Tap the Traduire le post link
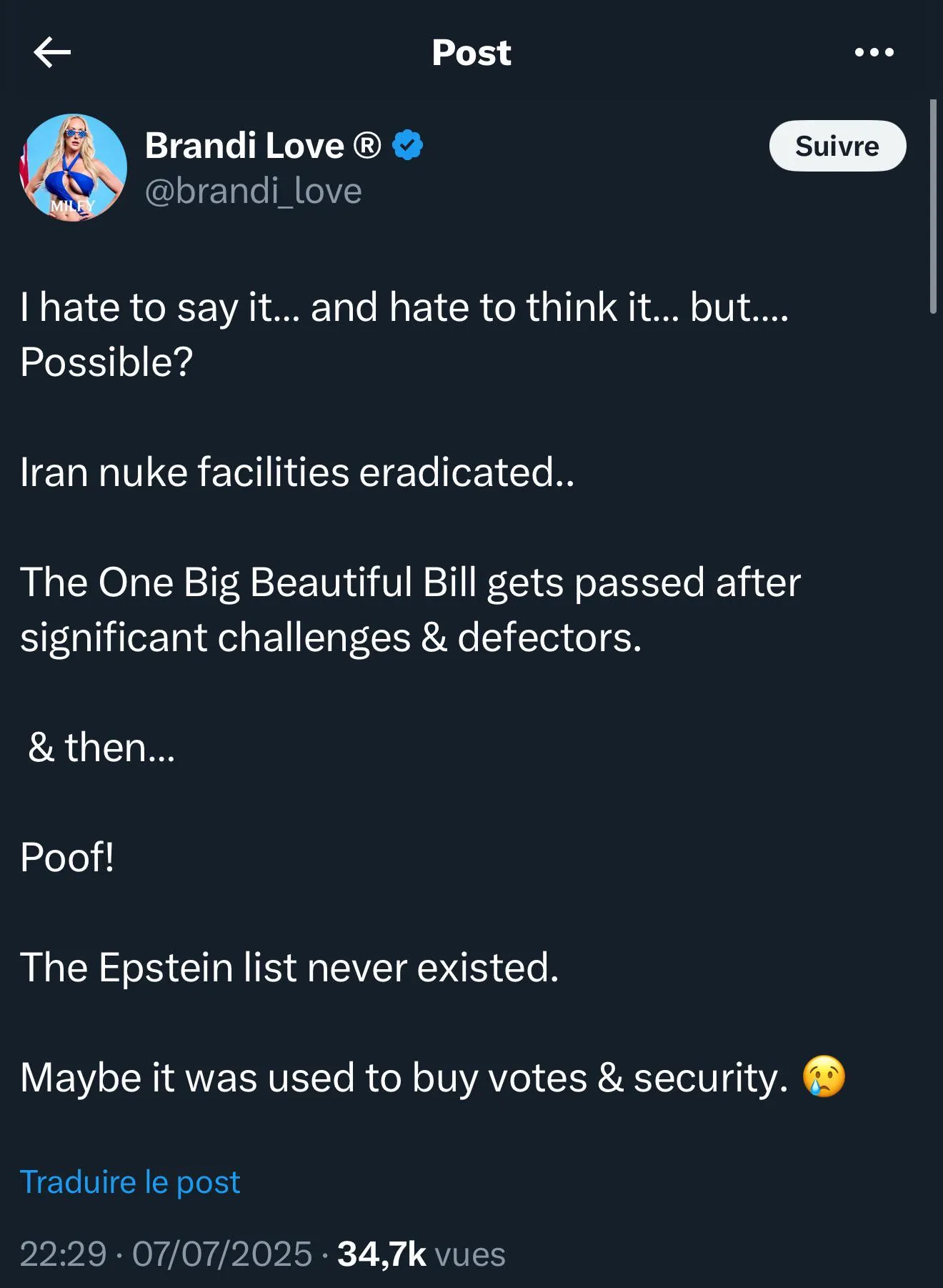Image resolution: width=943 pixels, height=1288 pixels. coord(130,1182)
